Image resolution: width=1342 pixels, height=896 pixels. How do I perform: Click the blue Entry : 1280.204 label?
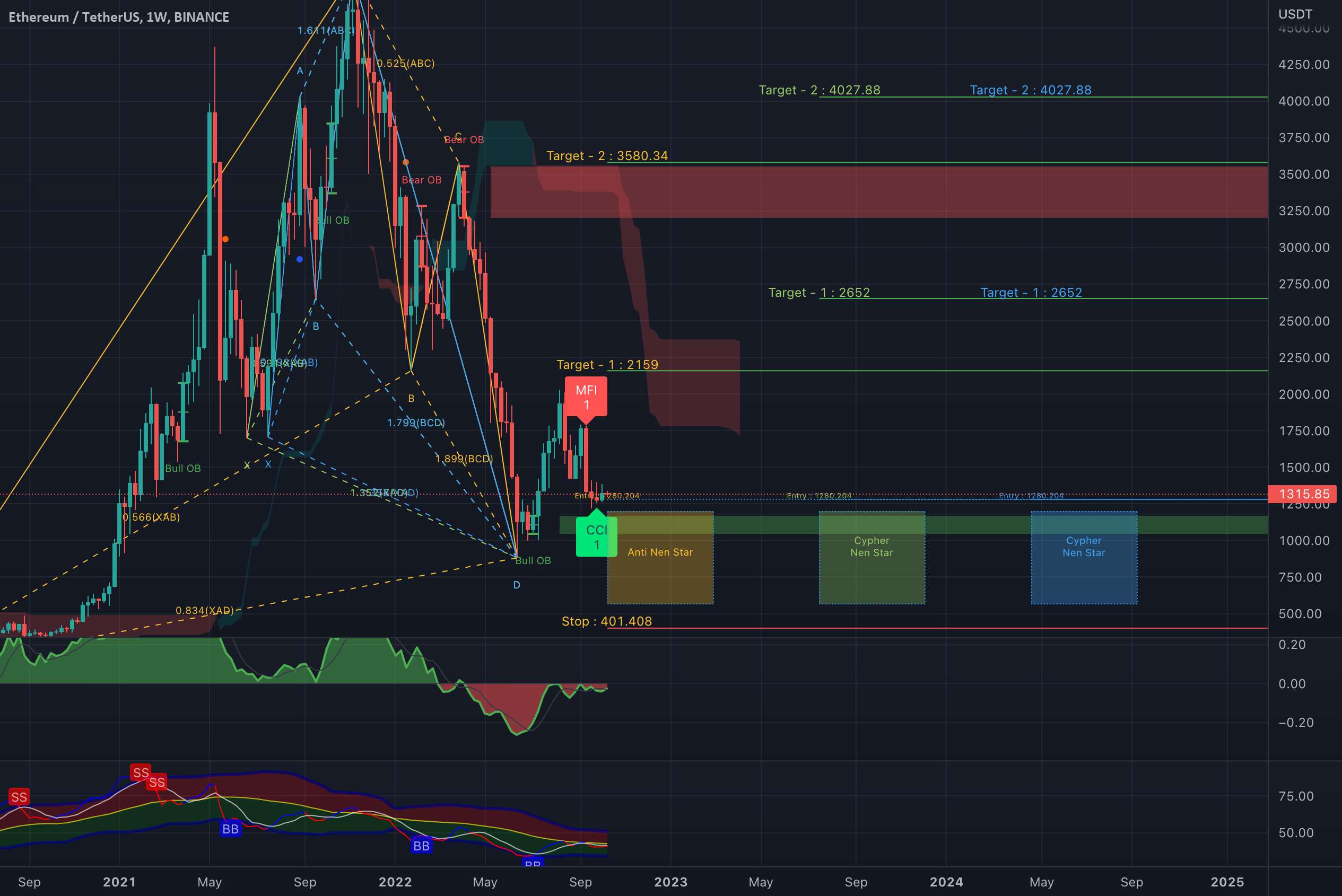(x=1031, y=495)
